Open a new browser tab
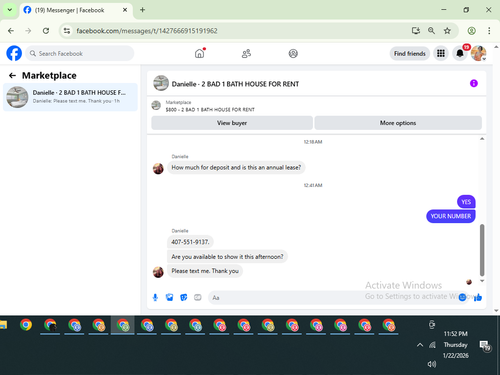 point(142,10)
